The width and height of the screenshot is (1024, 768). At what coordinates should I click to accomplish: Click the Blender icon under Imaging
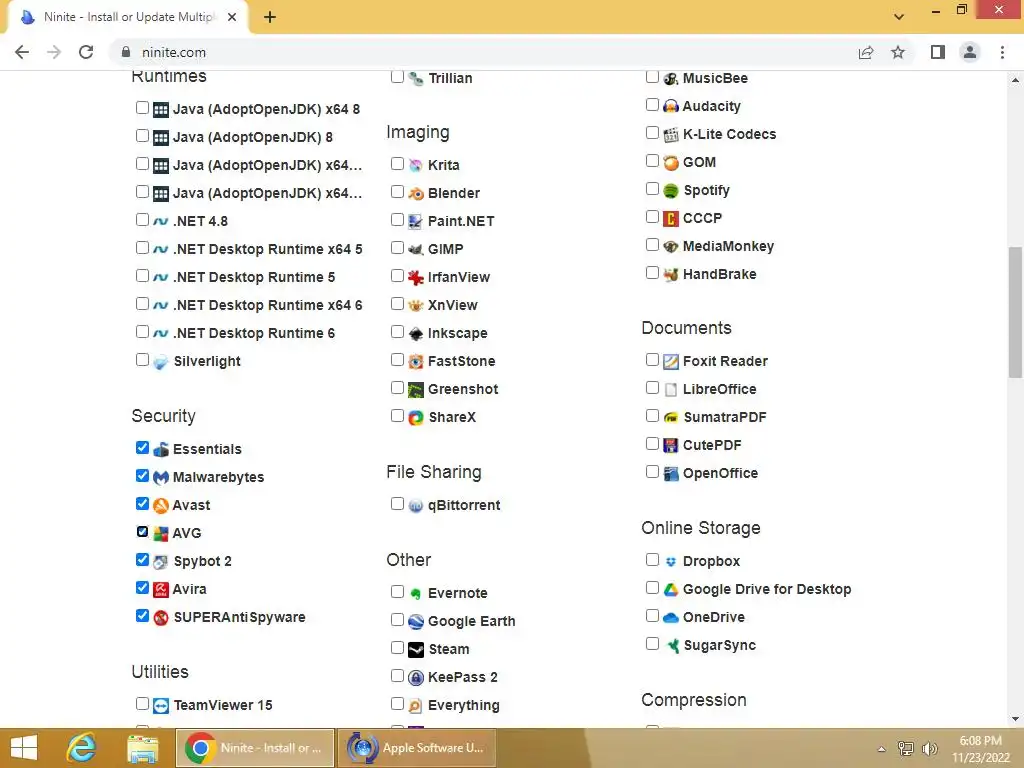pos(416,193)
